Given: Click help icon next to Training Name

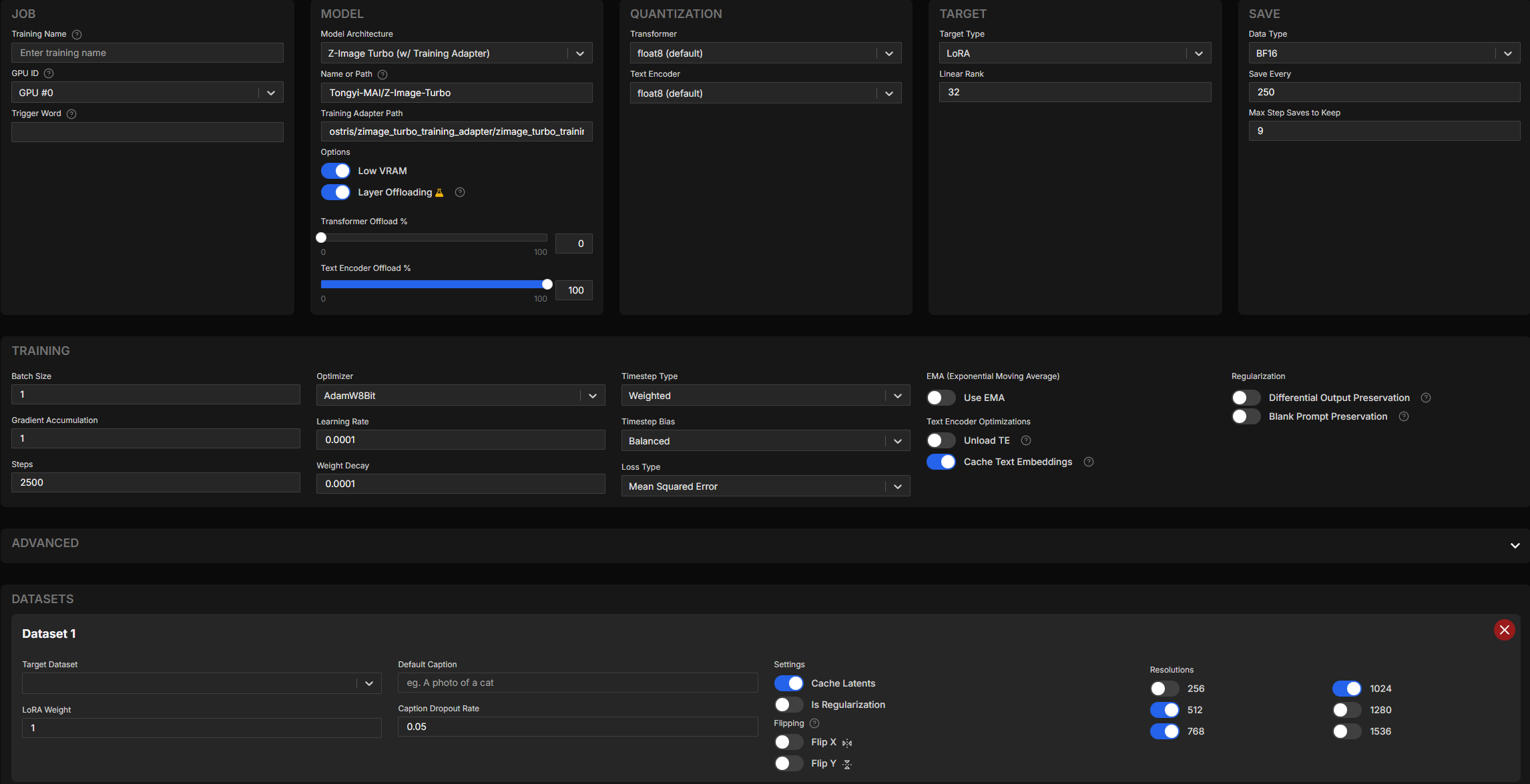Looking at the screenshot, I should click(77, 34).
